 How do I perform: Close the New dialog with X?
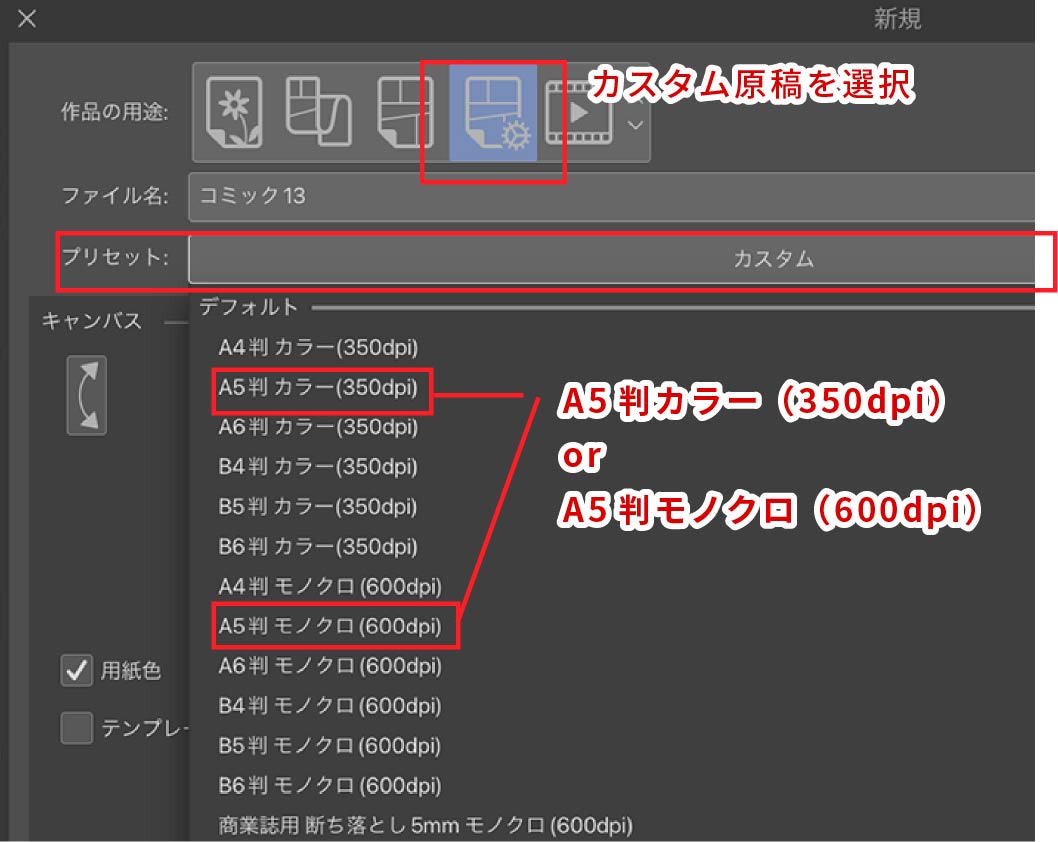tap(27, 19)
